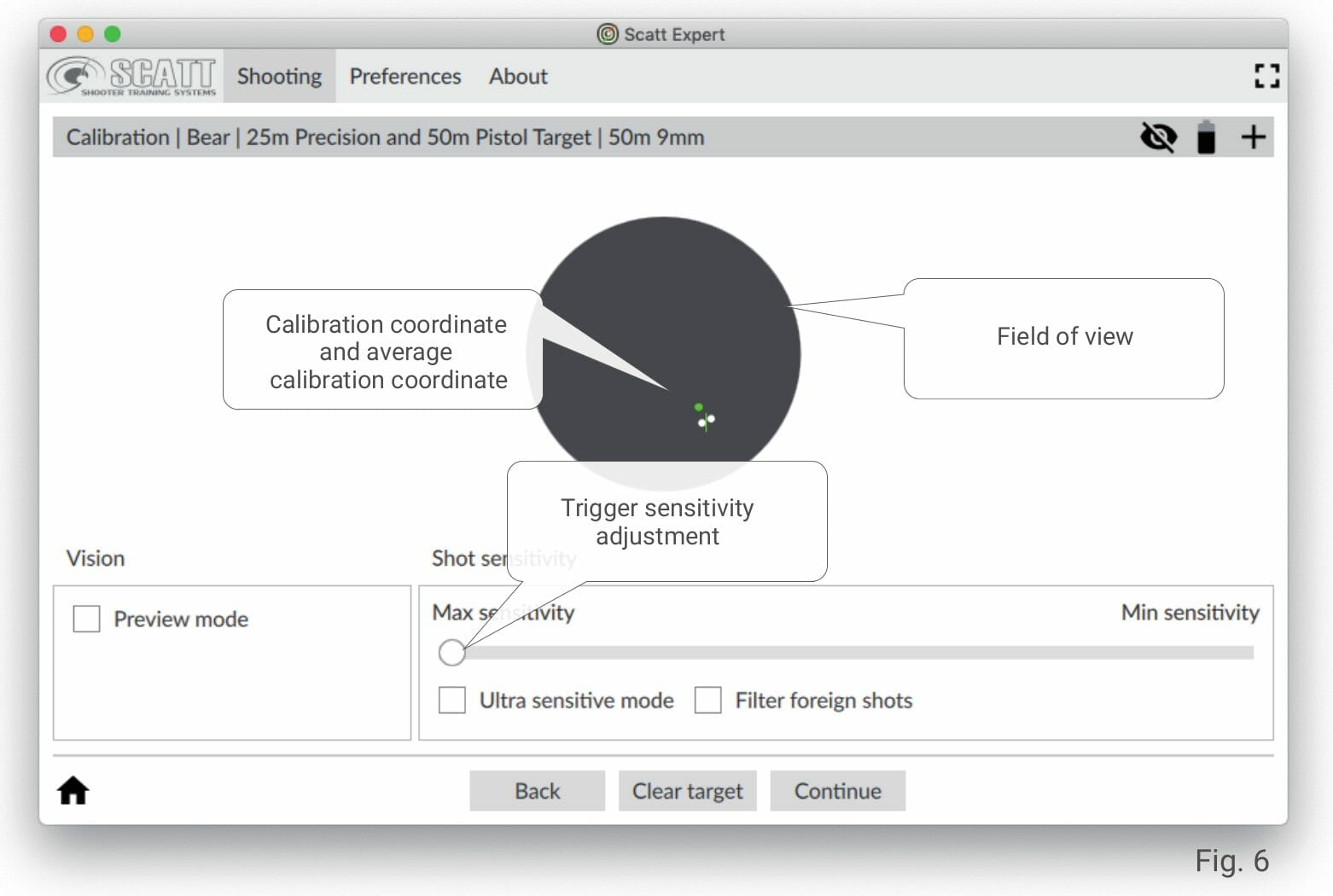Click the plus icon in the calibration bar

pyautogui.click(x=1253, y=137)
